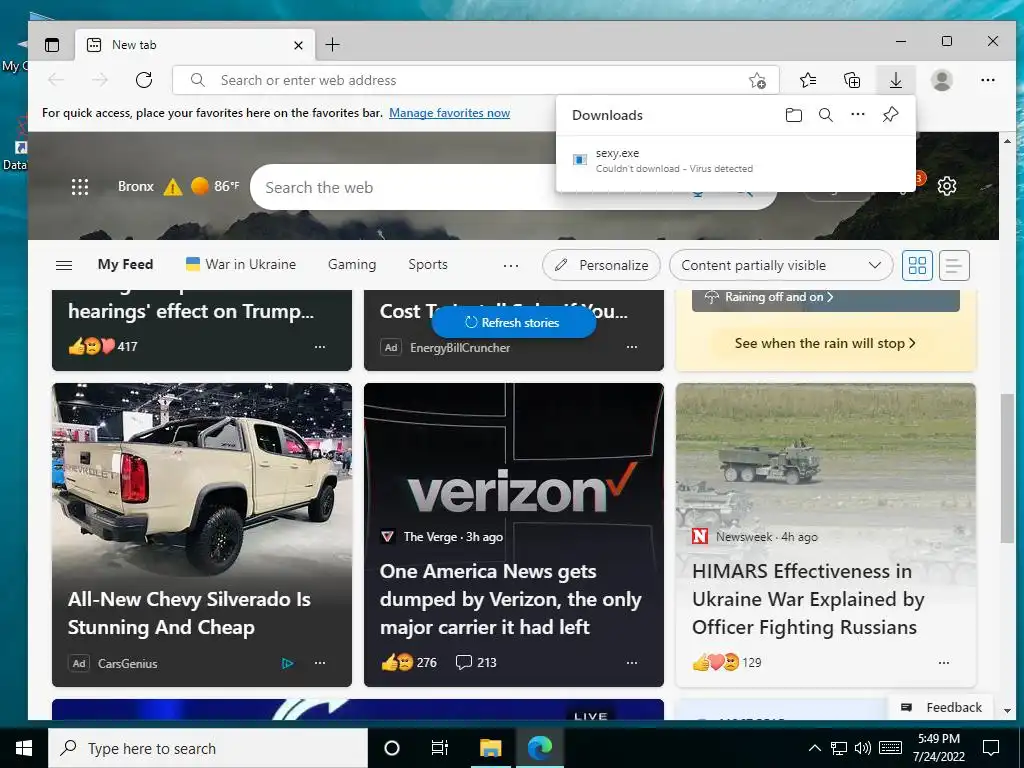The height and width of the screenshot is (768, 1024).
Task: Close the New tab
Action: pos(298,45)
